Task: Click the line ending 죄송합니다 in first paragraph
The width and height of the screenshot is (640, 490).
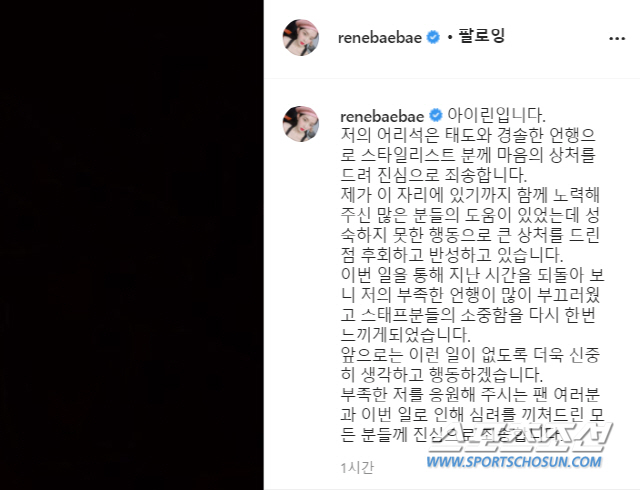Action: pos(434,175)
